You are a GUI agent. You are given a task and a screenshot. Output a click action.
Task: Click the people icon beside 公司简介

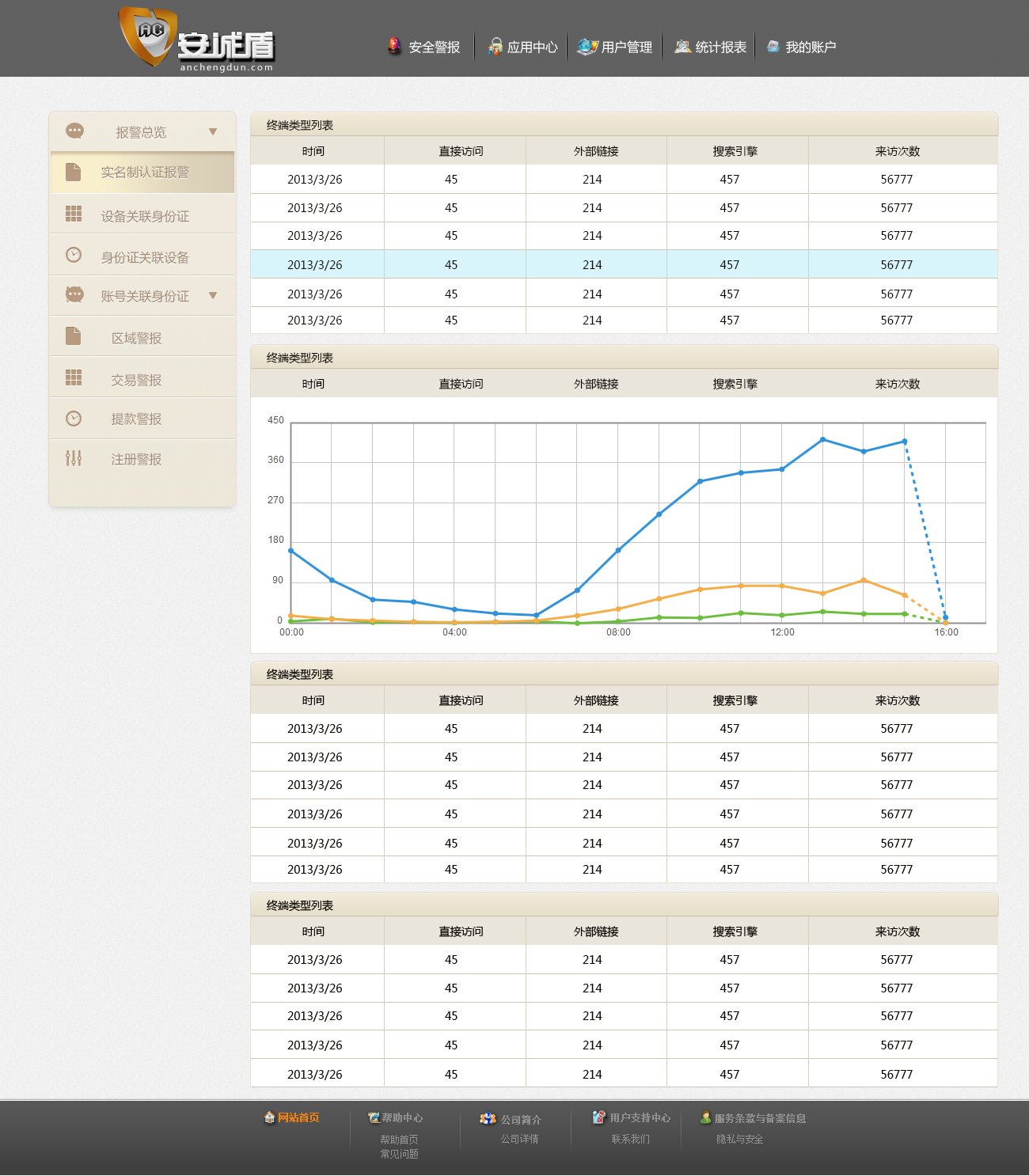point(488,1119)
